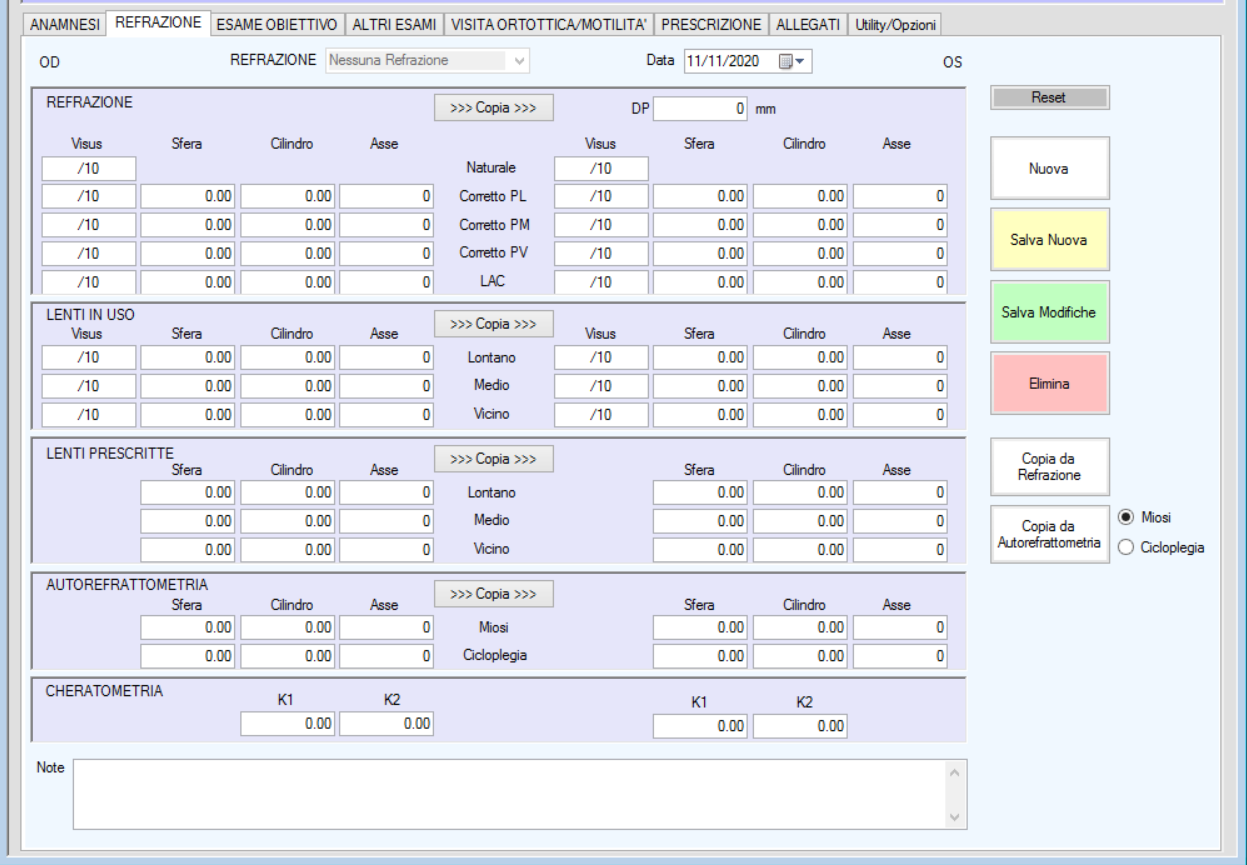Select the Cicloplegia radio button
The image size is (1247, 865).
point(1127,547)
